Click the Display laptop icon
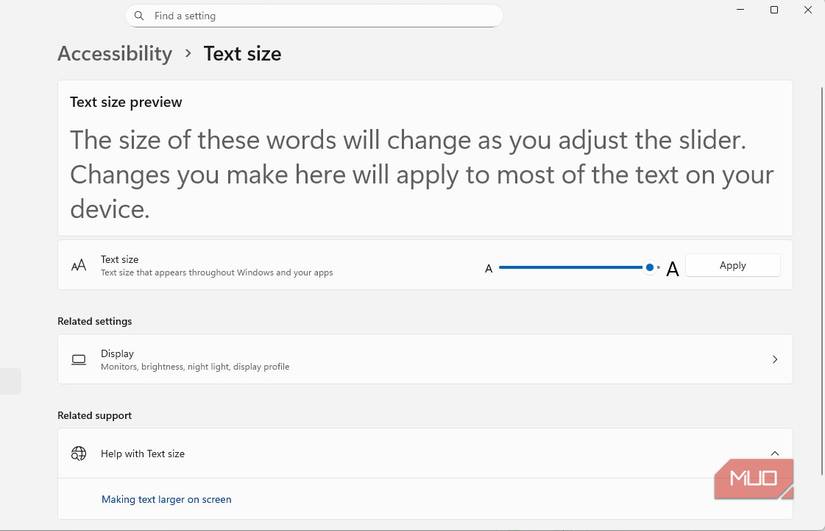This screenshot has height=531, width=825. 78,359
